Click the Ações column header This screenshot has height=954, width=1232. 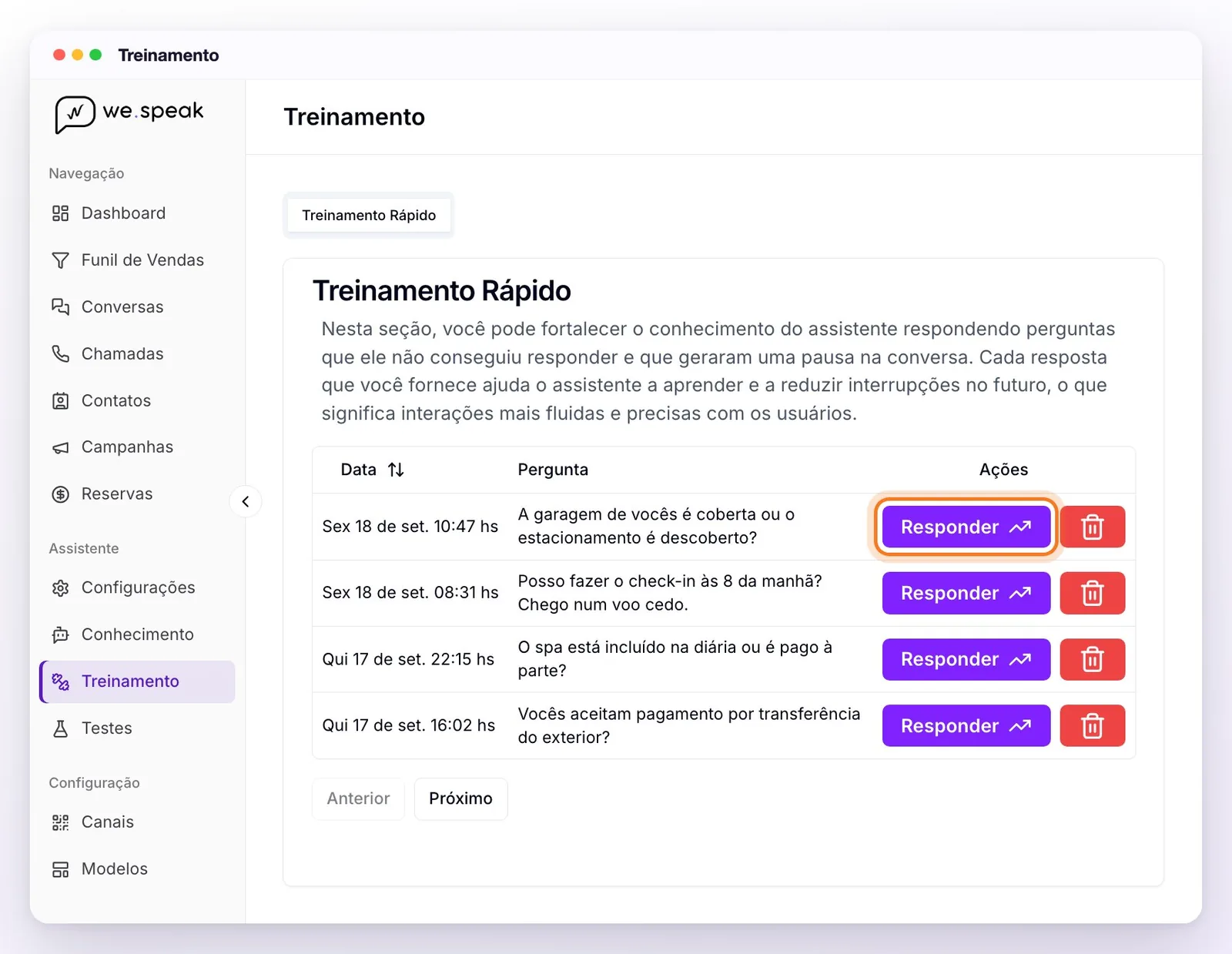coord(1003,470)
